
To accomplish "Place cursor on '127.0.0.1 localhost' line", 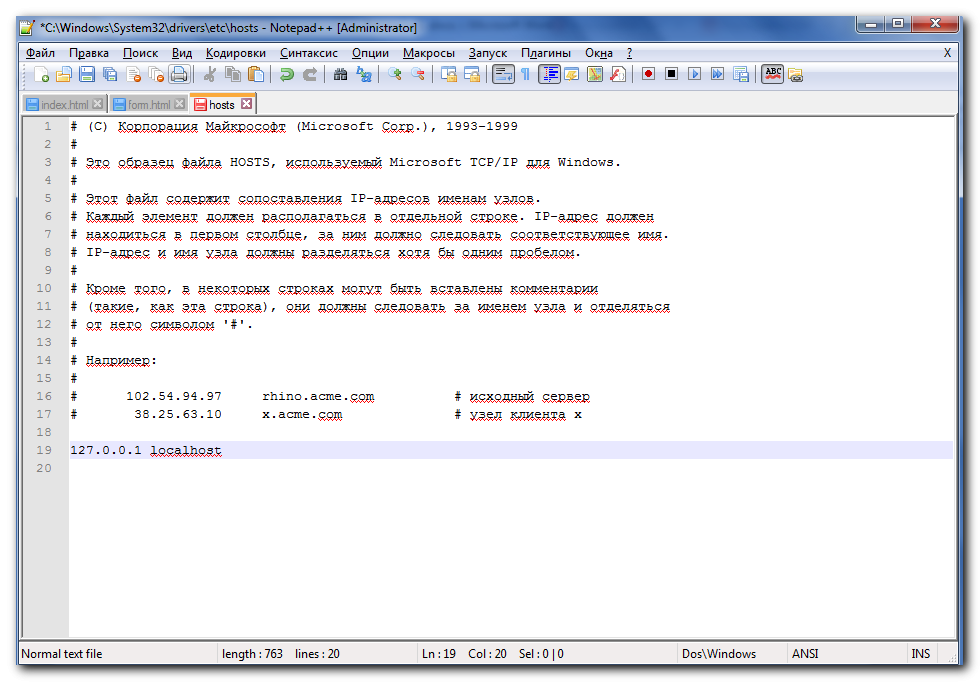I will pyautogui.click(x=511, y=450).
